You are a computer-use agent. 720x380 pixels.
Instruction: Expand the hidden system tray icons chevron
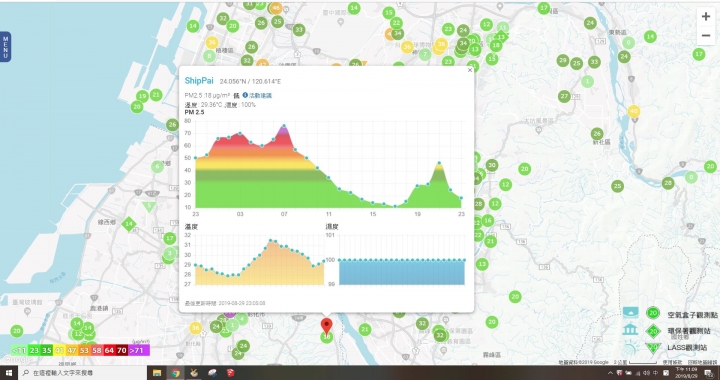(x=610, y=373)
